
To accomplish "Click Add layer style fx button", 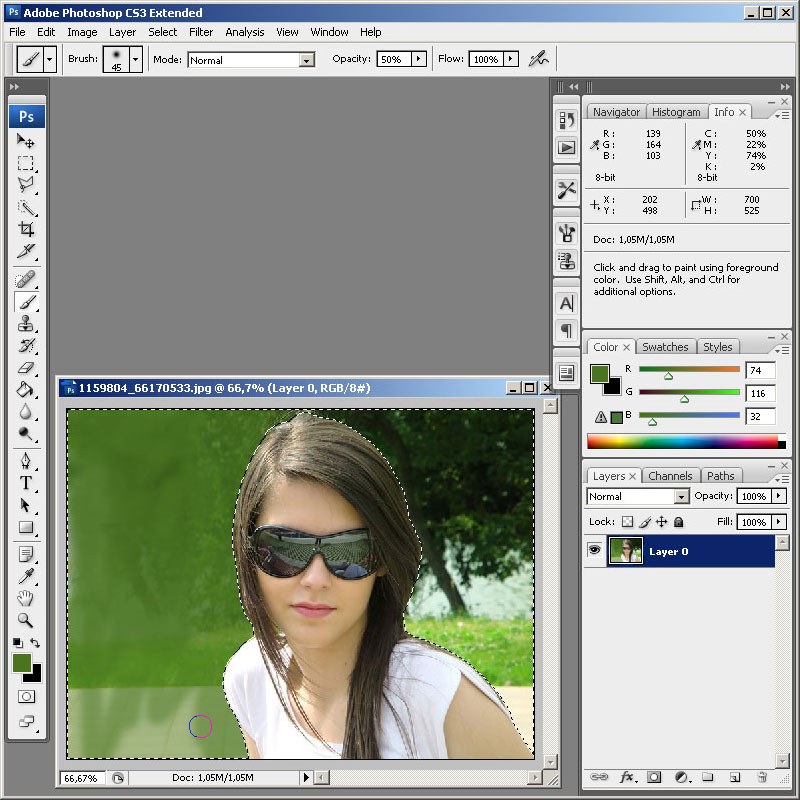I will click(x=628, y=778).
